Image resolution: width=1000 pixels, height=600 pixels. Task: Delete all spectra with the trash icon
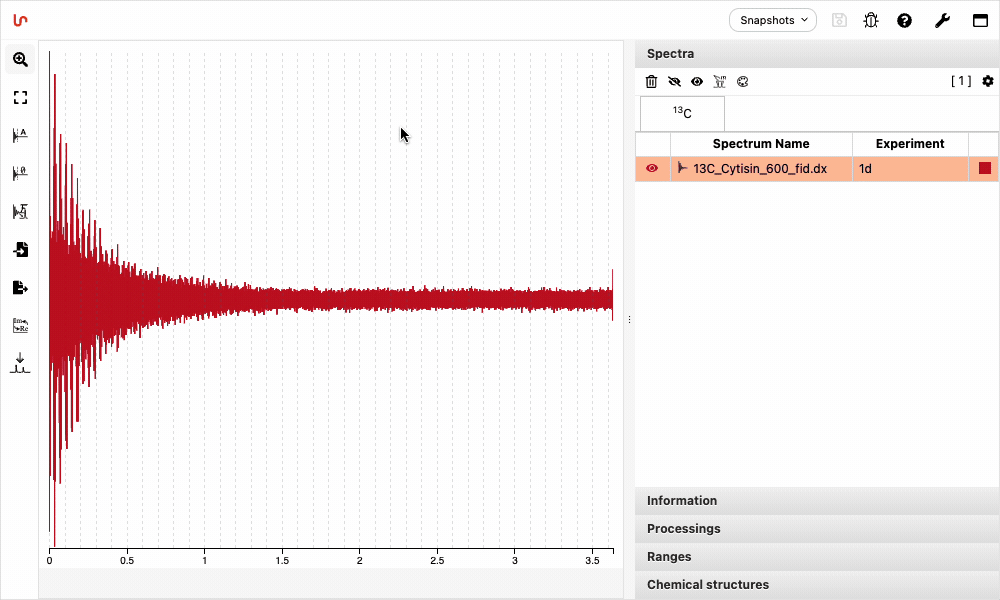click(651, 81)
